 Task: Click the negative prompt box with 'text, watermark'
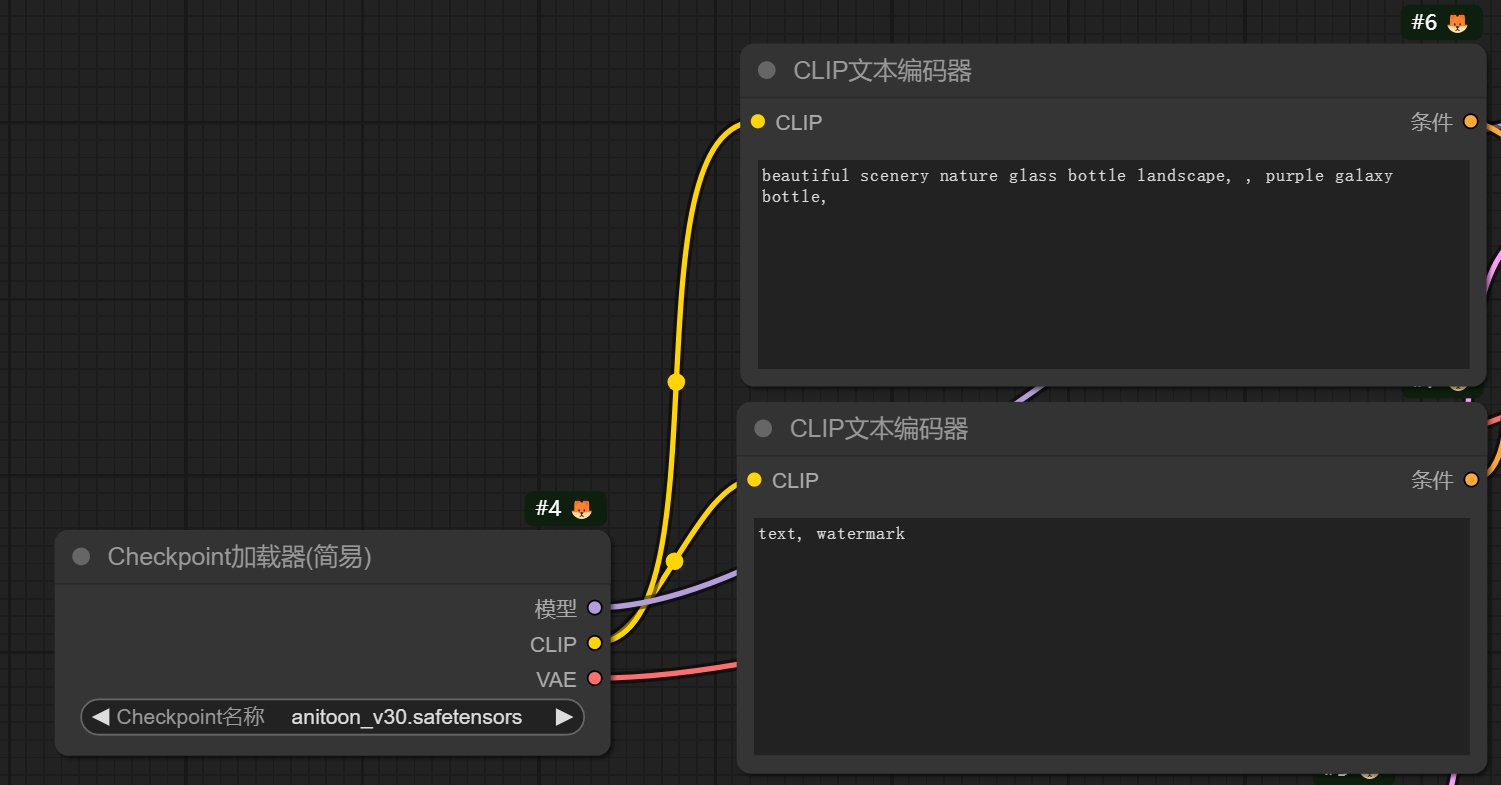coord(1111,636)
